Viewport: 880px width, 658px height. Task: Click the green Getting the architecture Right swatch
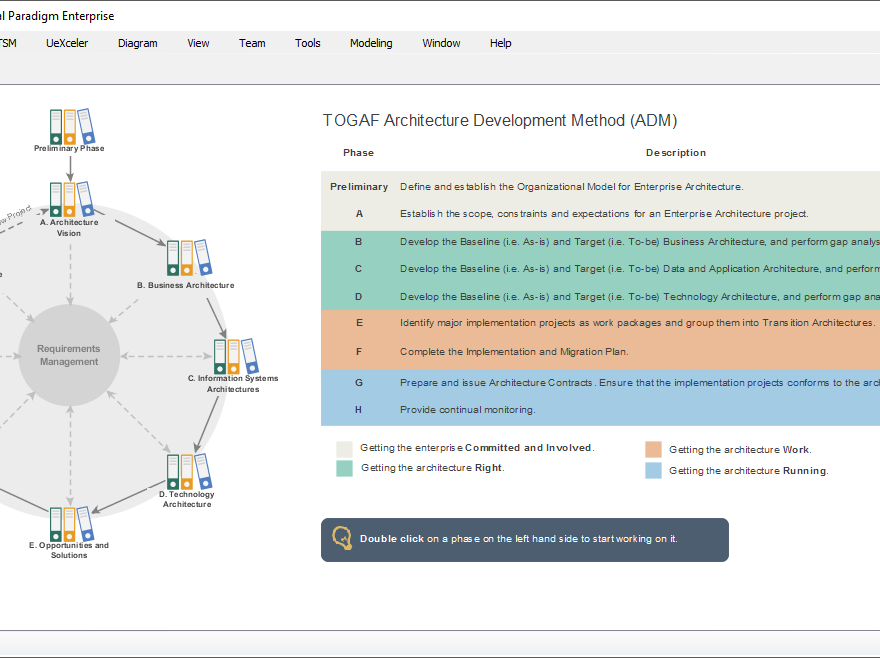pyautogui.click(x=345, y=468)
